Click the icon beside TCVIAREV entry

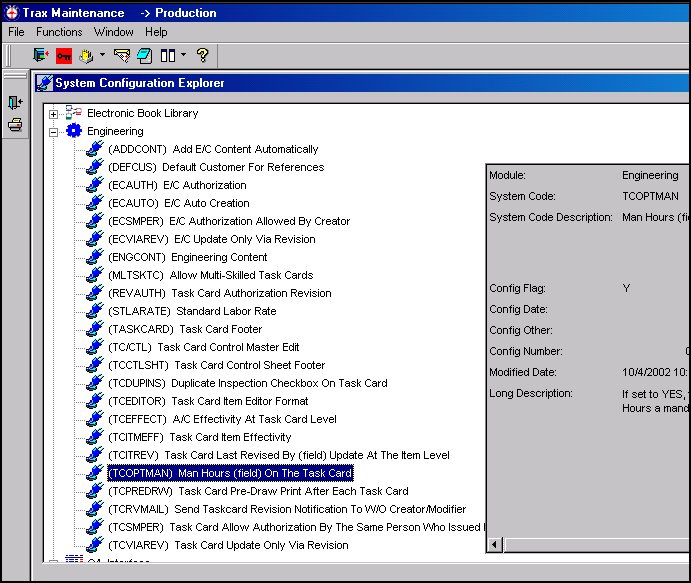tap(94, 545)
